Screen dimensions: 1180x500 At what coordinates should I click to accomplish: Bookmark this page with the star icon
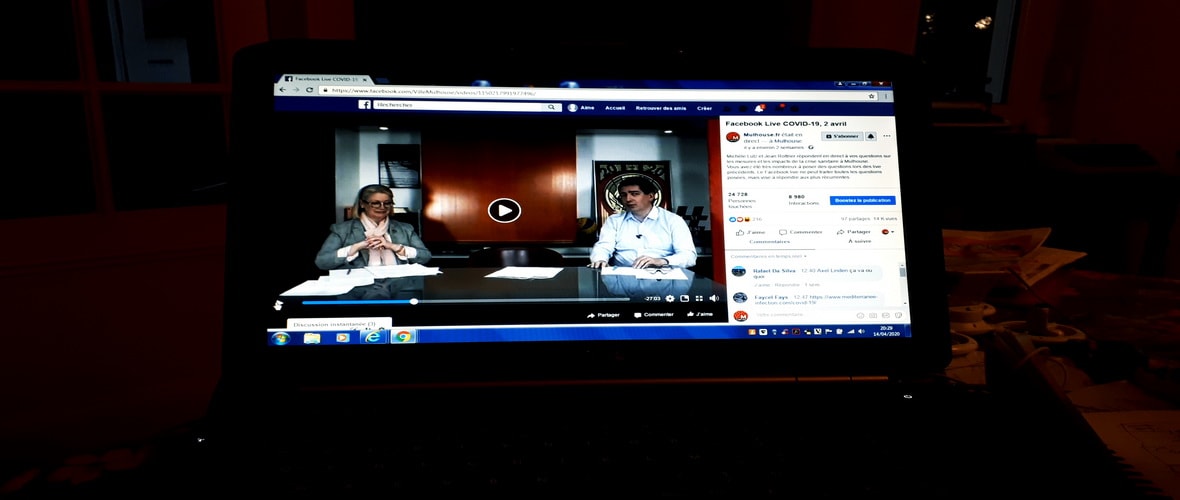pyautogui.click(x=872, y=96)
